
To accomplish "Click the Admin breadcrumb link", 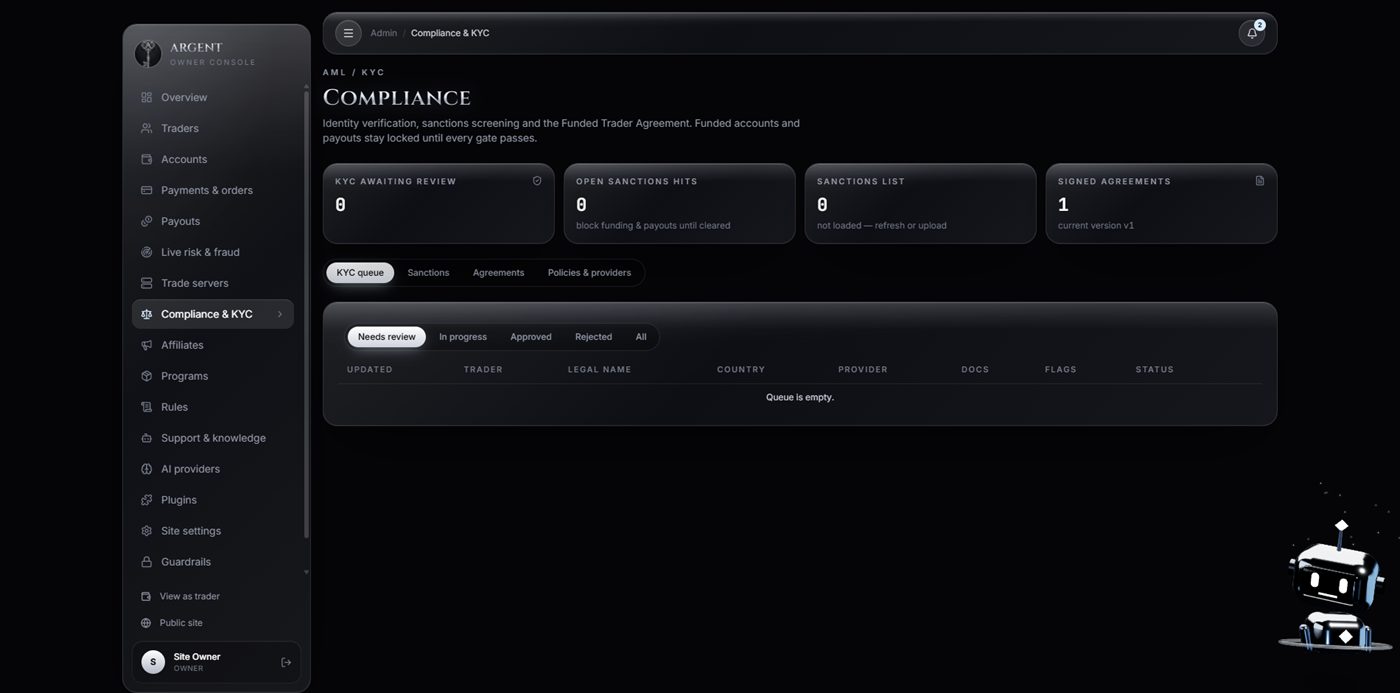I will point(383,33).
